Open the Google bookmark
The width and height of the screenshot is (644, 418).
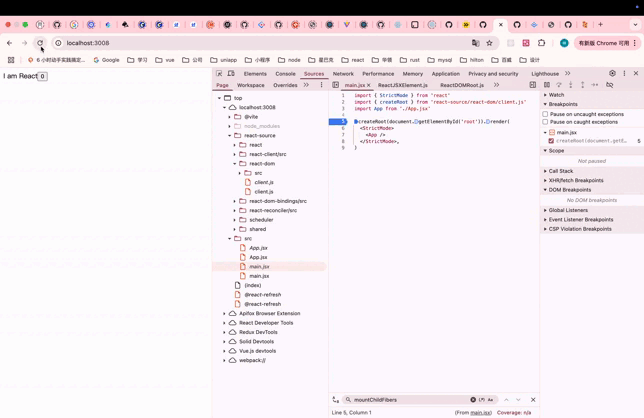click(x=106, y=60)
